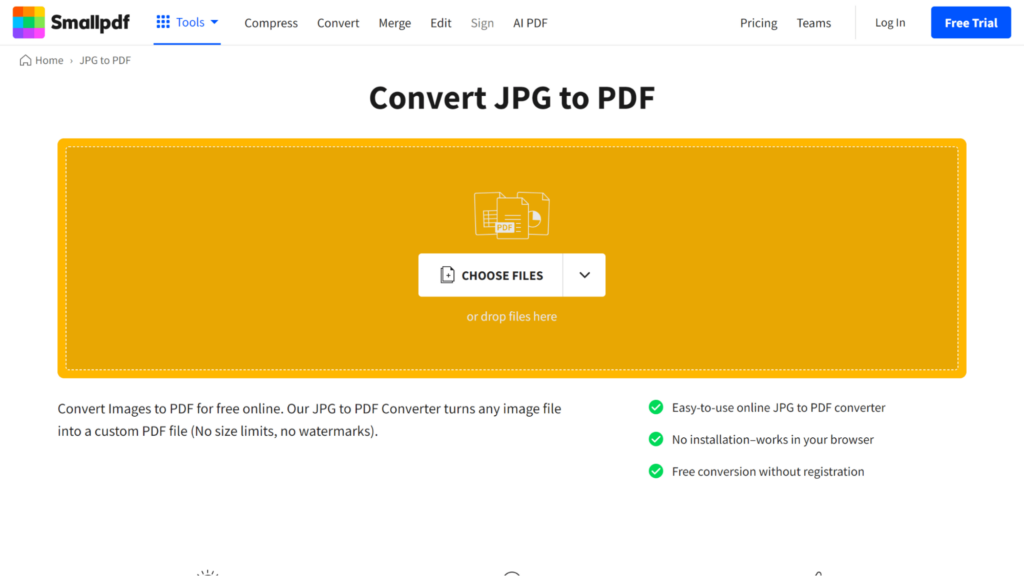The image size is (1024, 576).
Task: Open the Choose Files source dropdown arrow
Action: pyautogui.click(x=584, y=275)
